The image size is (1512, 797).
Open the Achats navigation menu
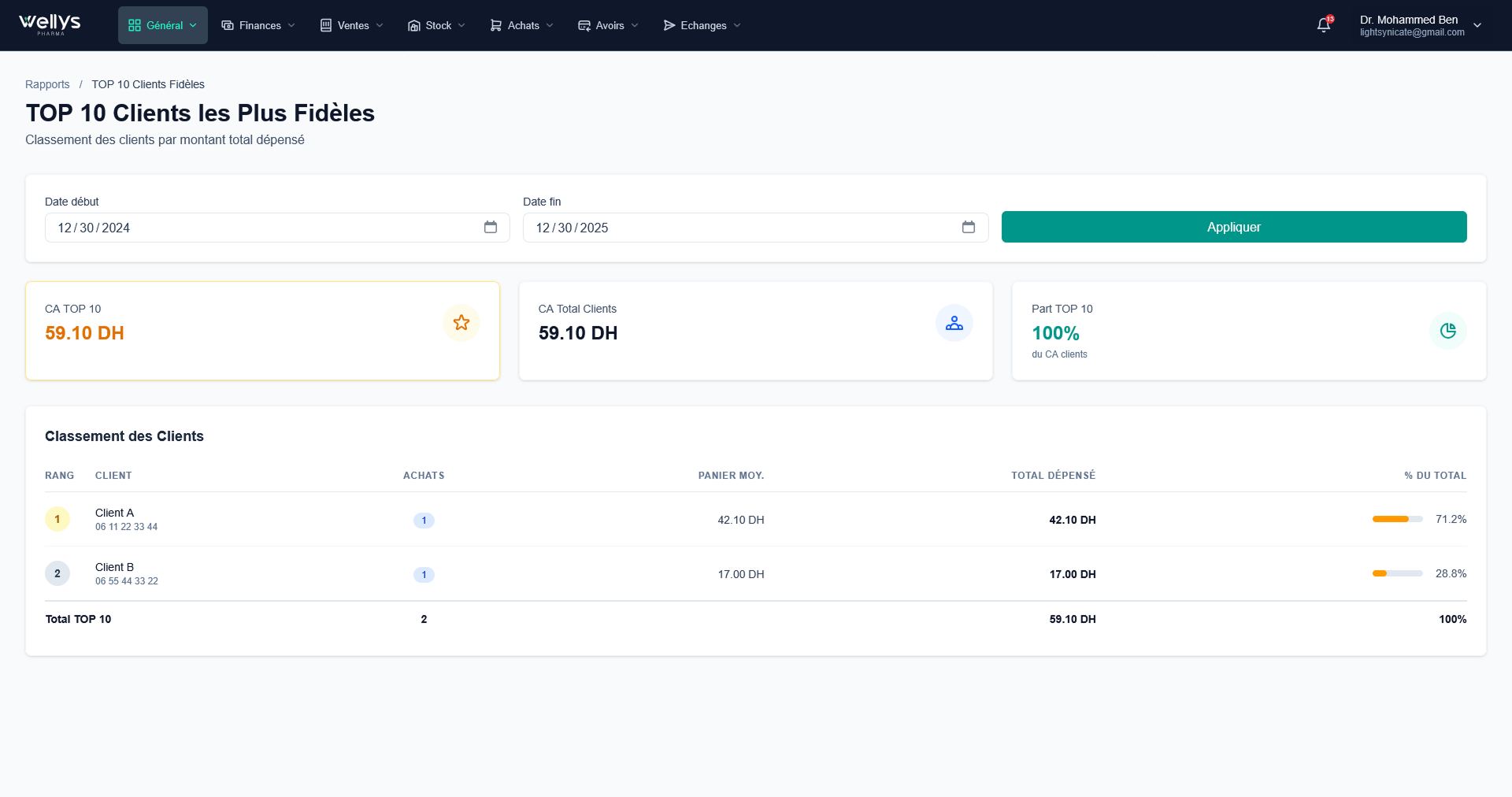[x=521, y=25]
